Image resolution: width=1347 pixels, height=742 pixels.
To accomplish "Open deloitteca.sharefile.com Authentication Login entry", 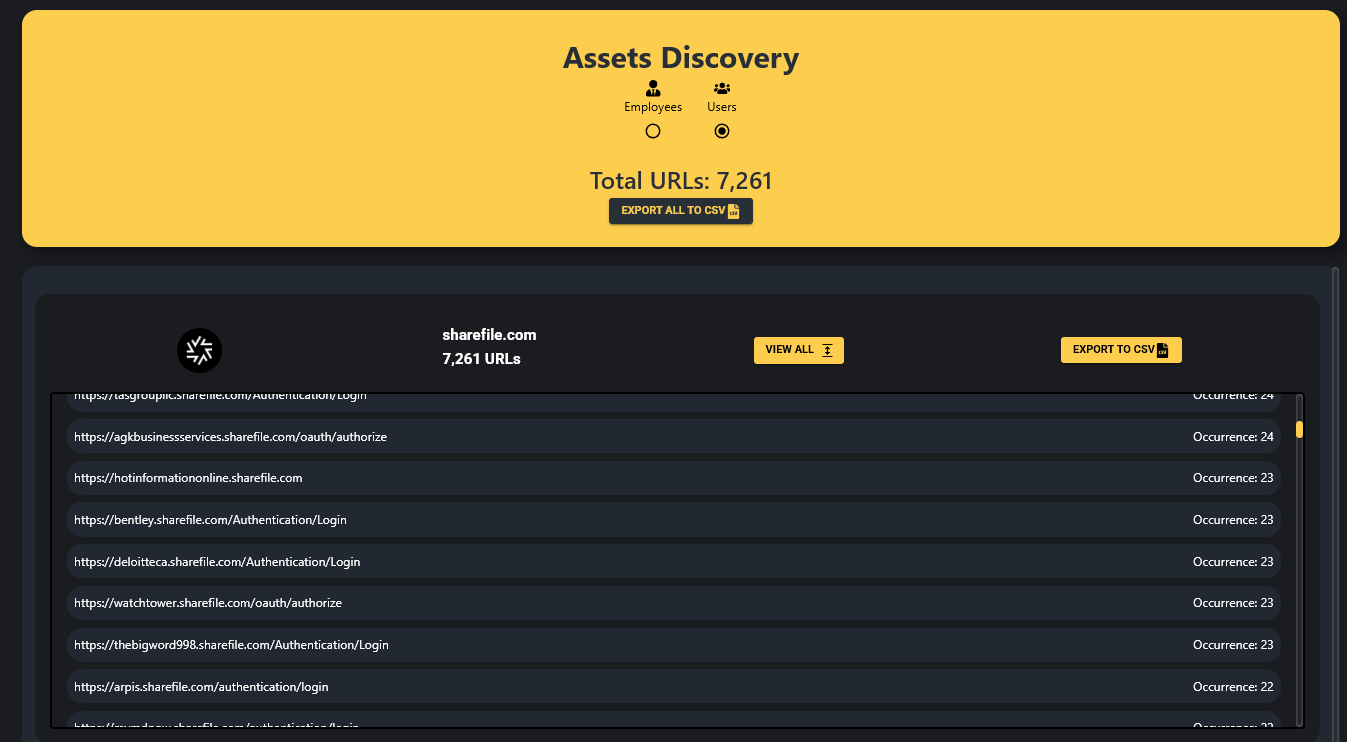I will point(217,562).
